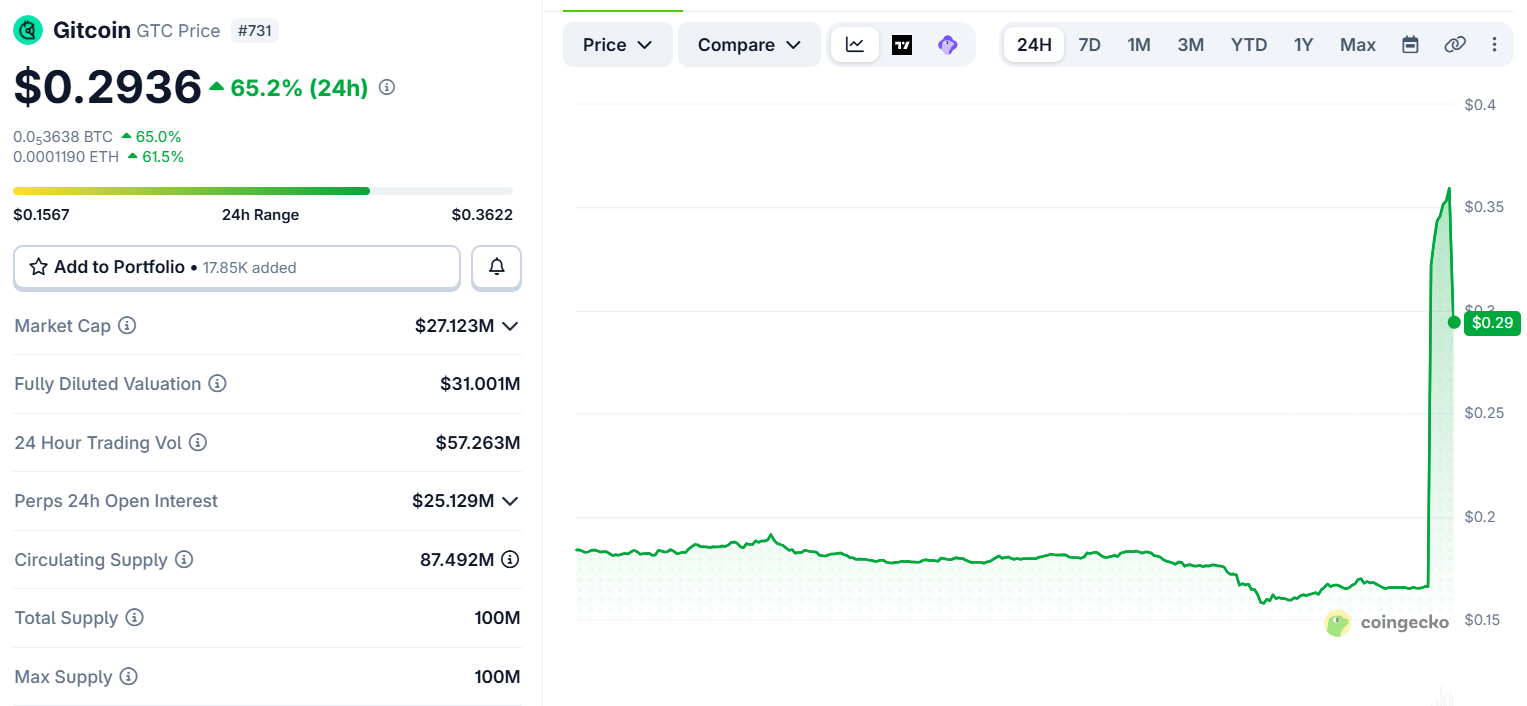This screenshot has width=1527, height=706.
Task: Click the Gitcoin coin name heading
Action: pyautogui.click(x=92, y=30)
